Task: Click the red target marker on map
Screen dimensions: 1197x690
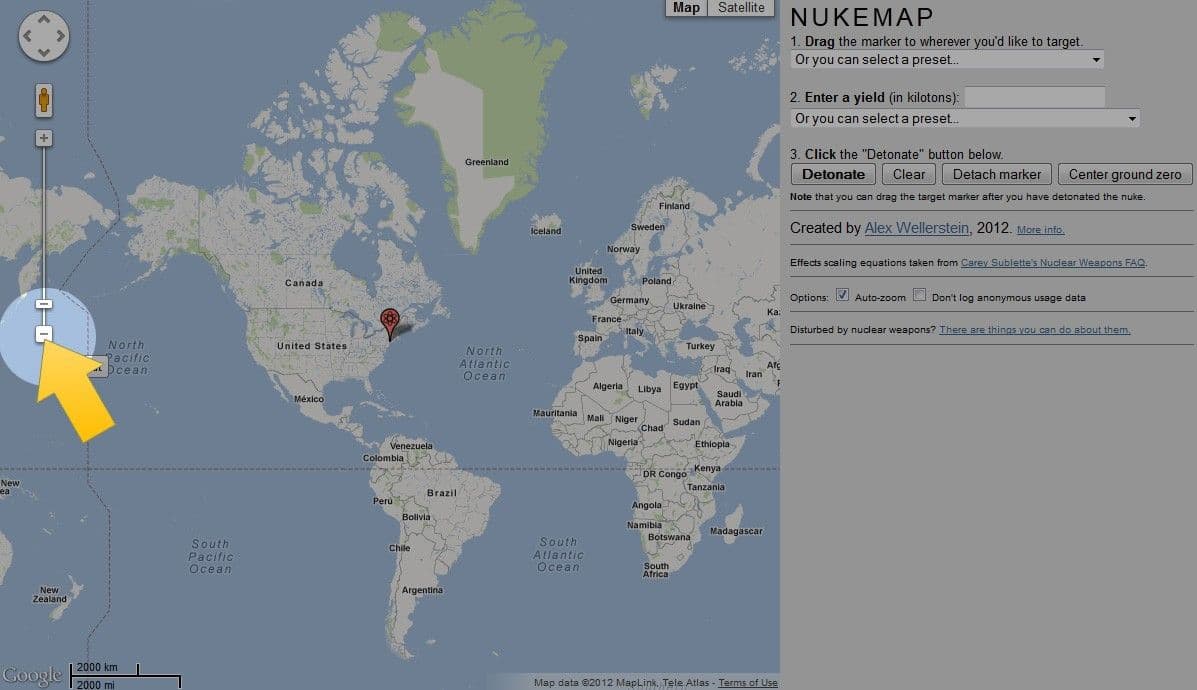Action: (x=390, y=323)
